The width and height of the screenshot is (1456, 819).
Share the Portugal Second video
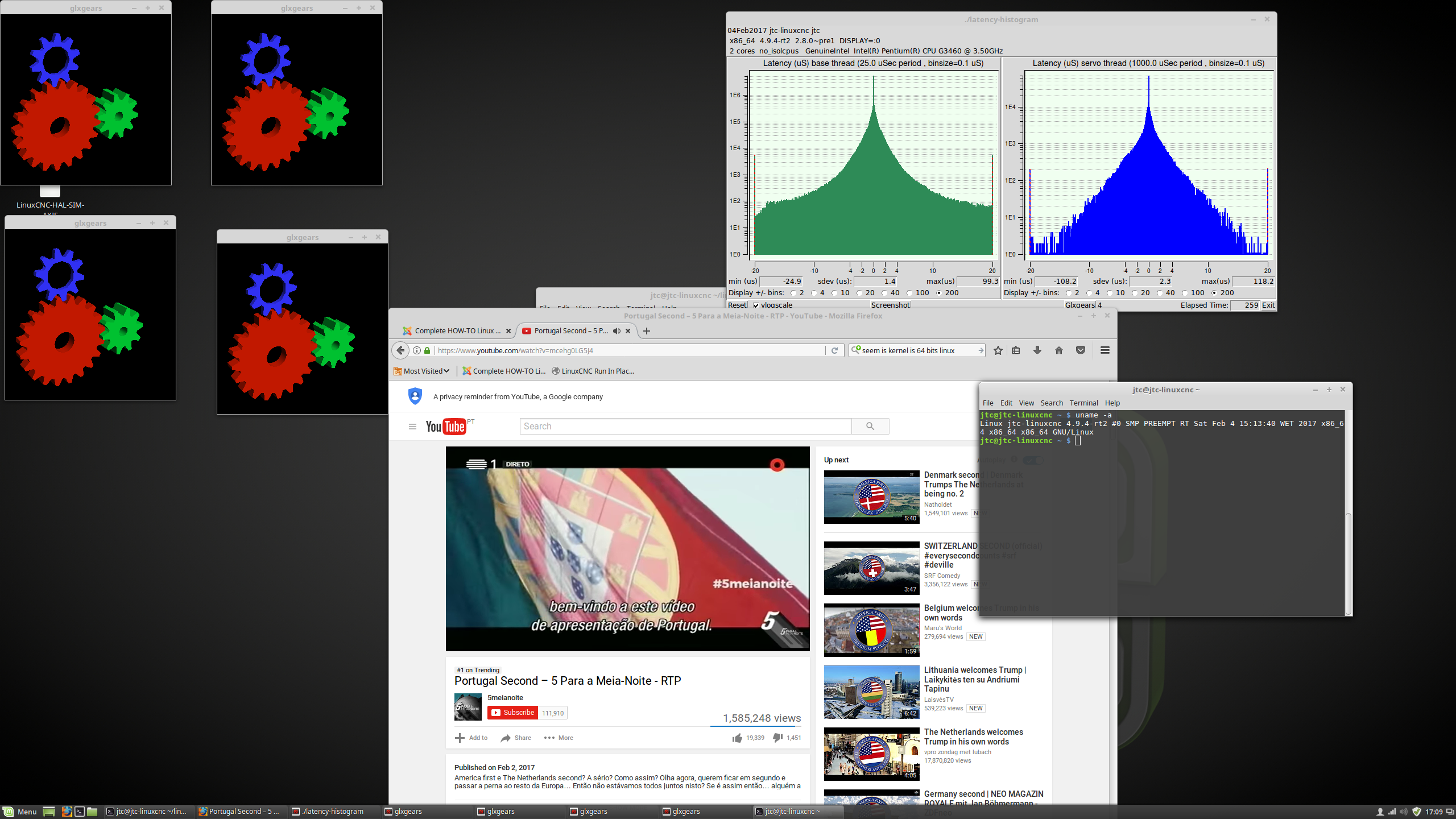(x=516, y=738)
